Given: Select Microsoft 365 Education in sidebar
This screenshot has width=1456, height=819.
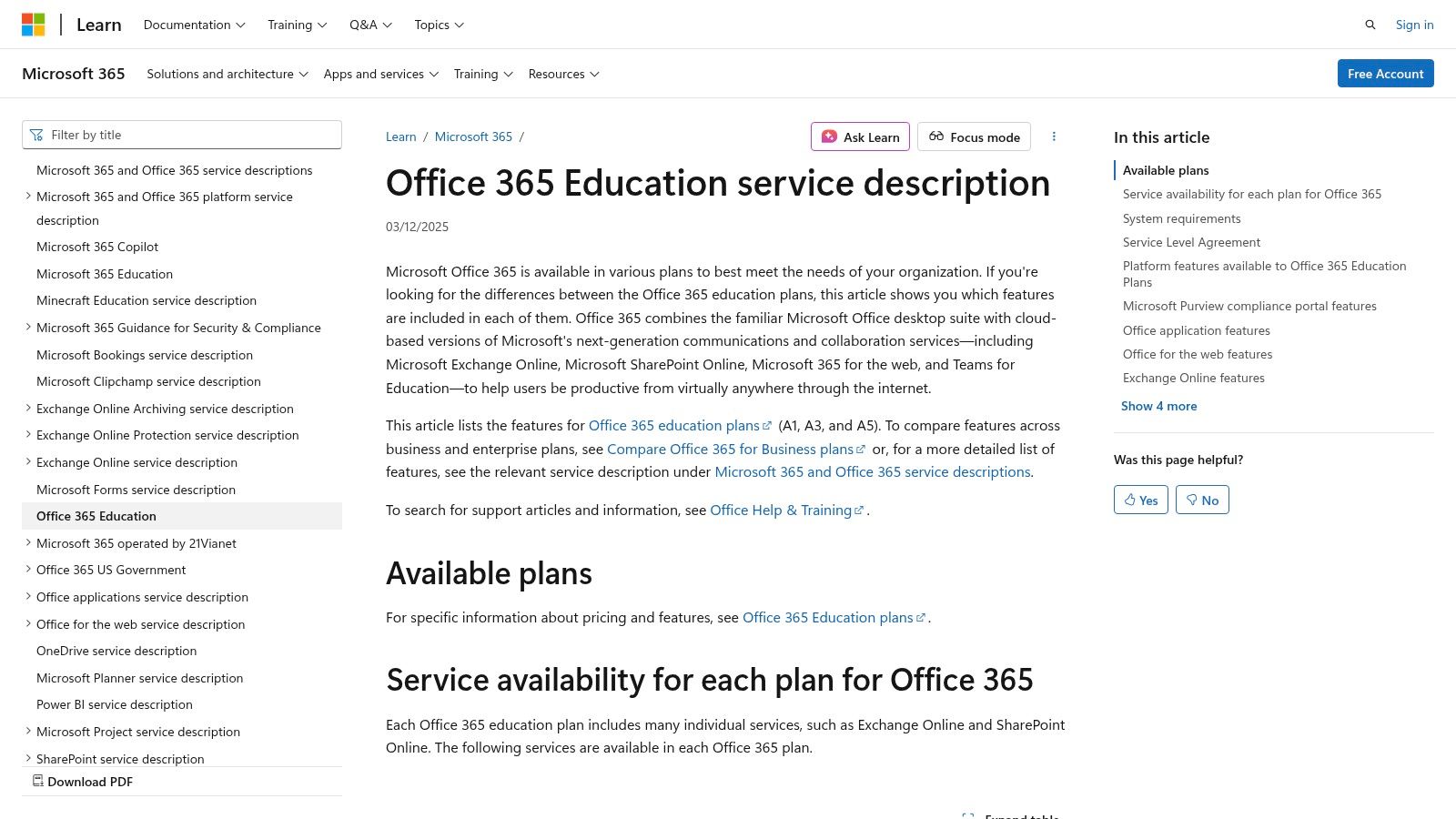Looking at the screenshot, I should [x=105, y=274].
